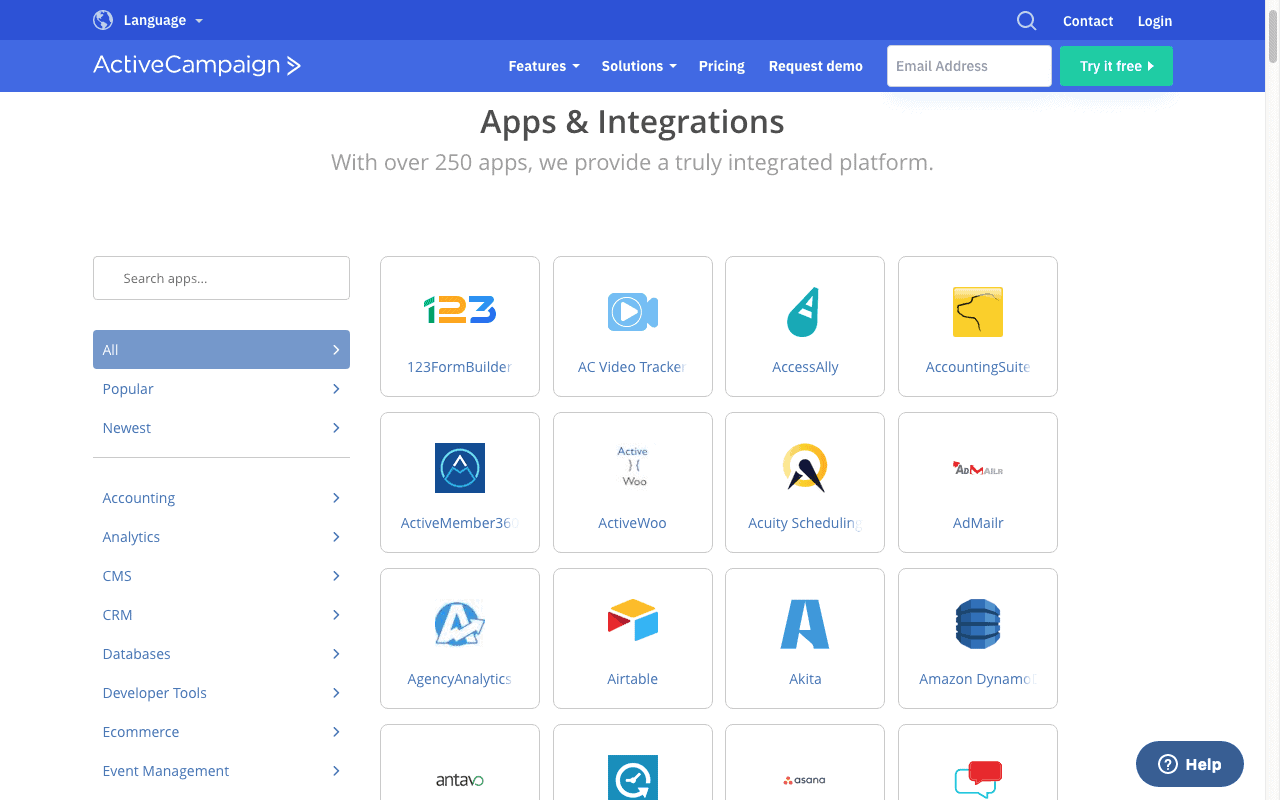Open the red chat bubble app icon
This screenshot has height=800, width=1280.
978,779
